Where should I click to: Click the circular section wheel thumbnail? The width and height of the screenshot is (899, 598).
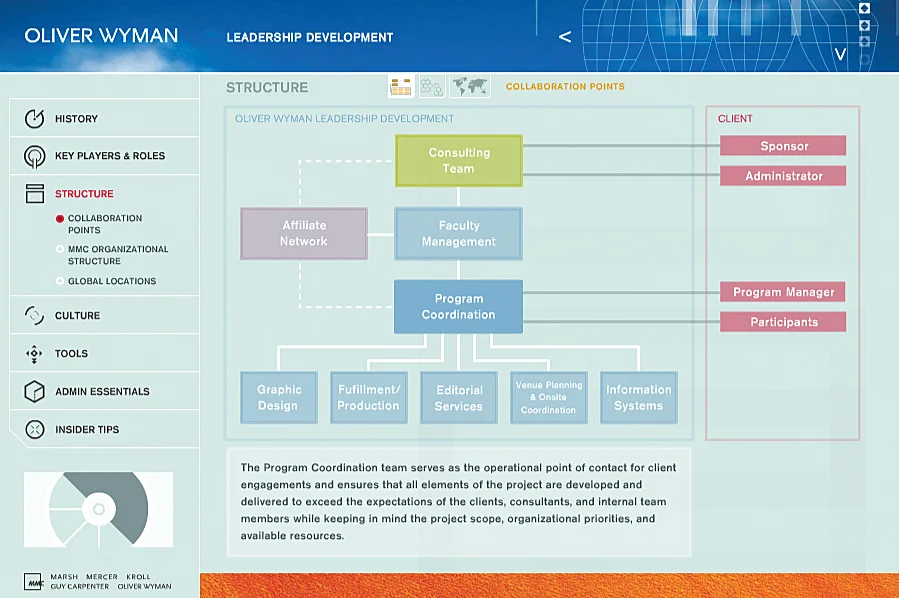[99, 509]
